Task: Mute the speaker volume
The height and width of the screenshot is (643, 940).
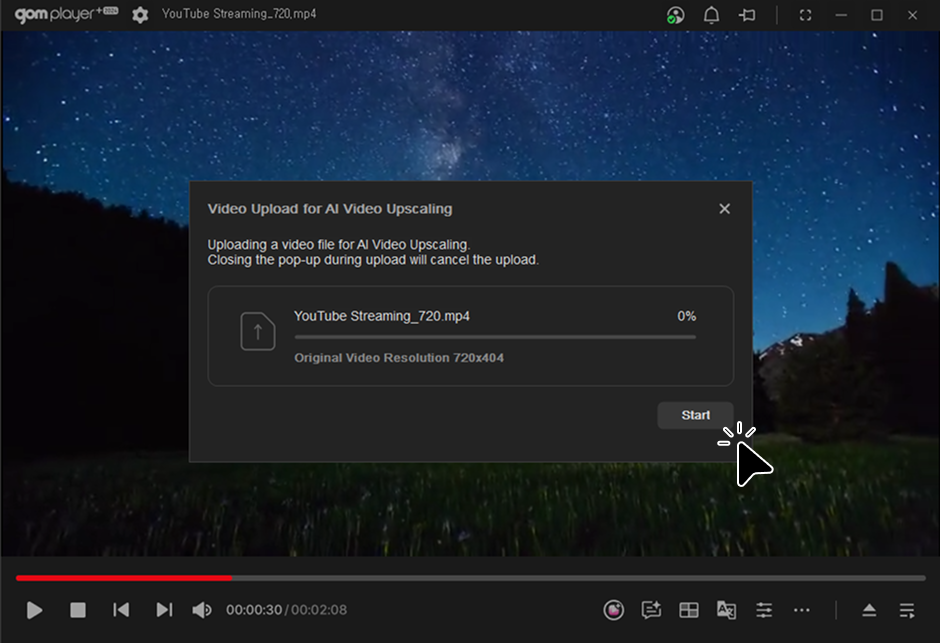Action: coord(202,609)
